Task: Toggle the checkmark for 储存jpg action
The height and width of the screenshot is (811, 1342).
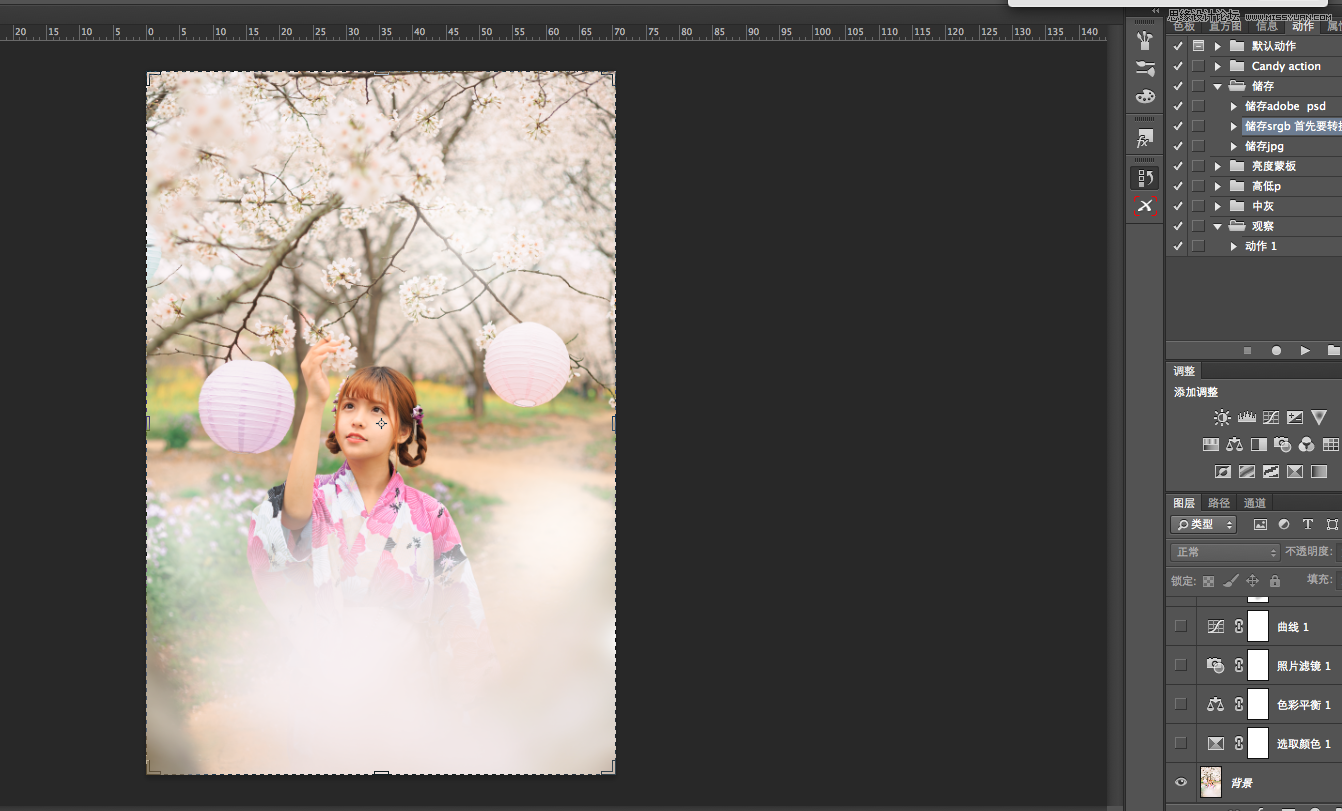Action: 1178,146
